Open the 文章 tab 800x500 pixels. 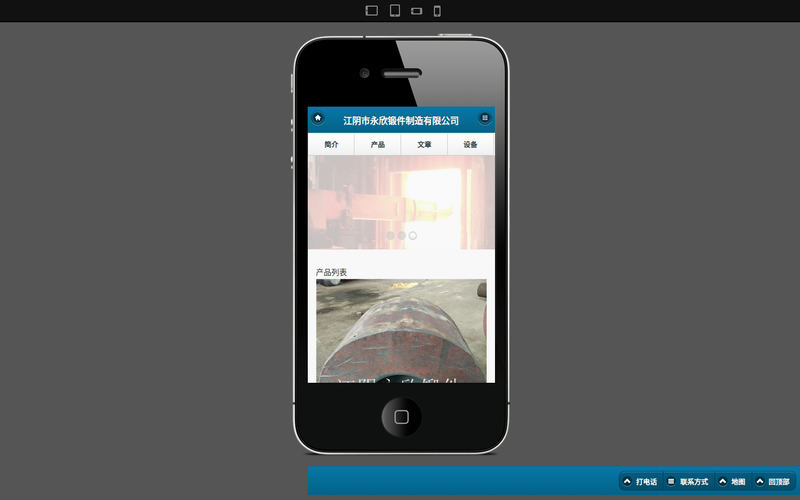click(x=424, y=144)
